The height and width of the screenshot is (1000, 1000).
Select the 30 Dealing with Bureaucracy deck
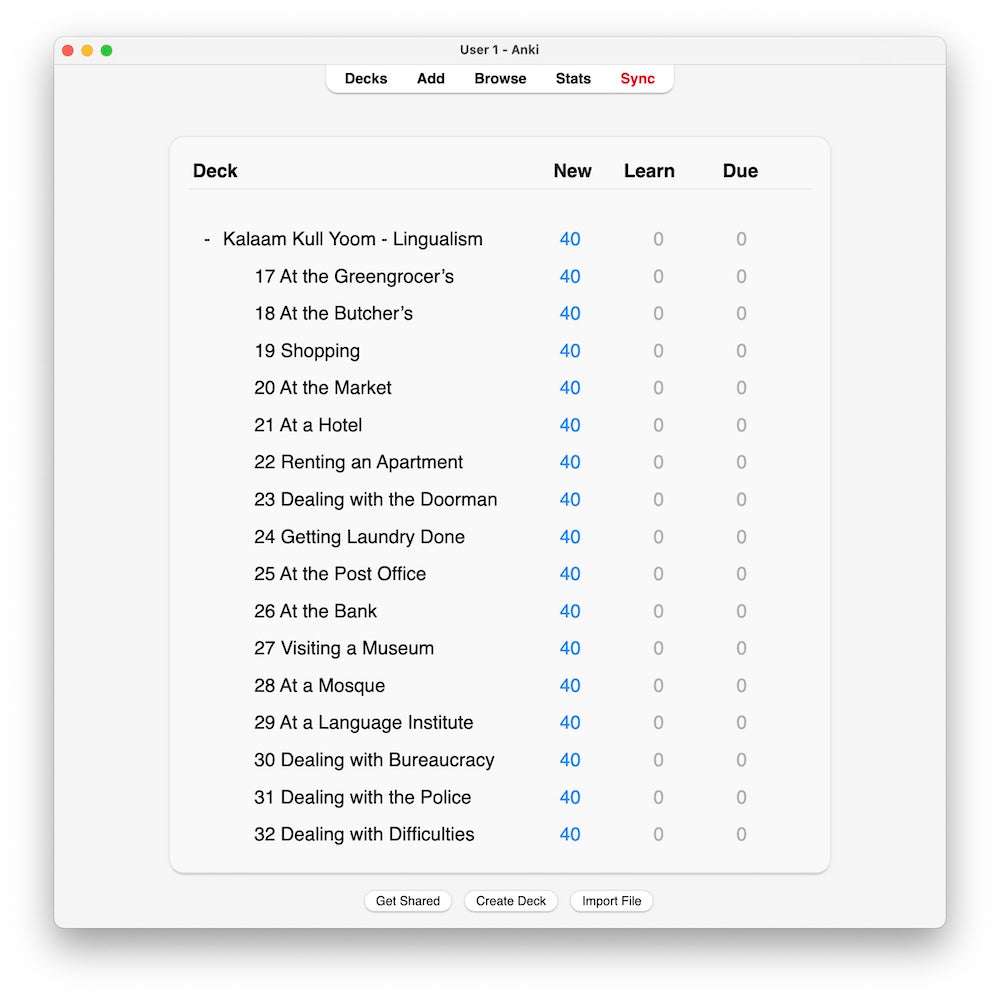click(x=374, y=760)
